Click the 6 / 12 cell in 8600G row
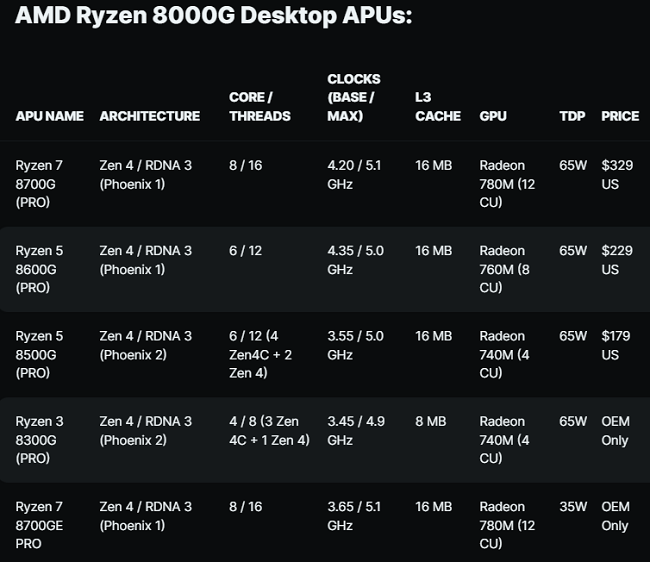650x562 pixels. (x=245, y=251)
